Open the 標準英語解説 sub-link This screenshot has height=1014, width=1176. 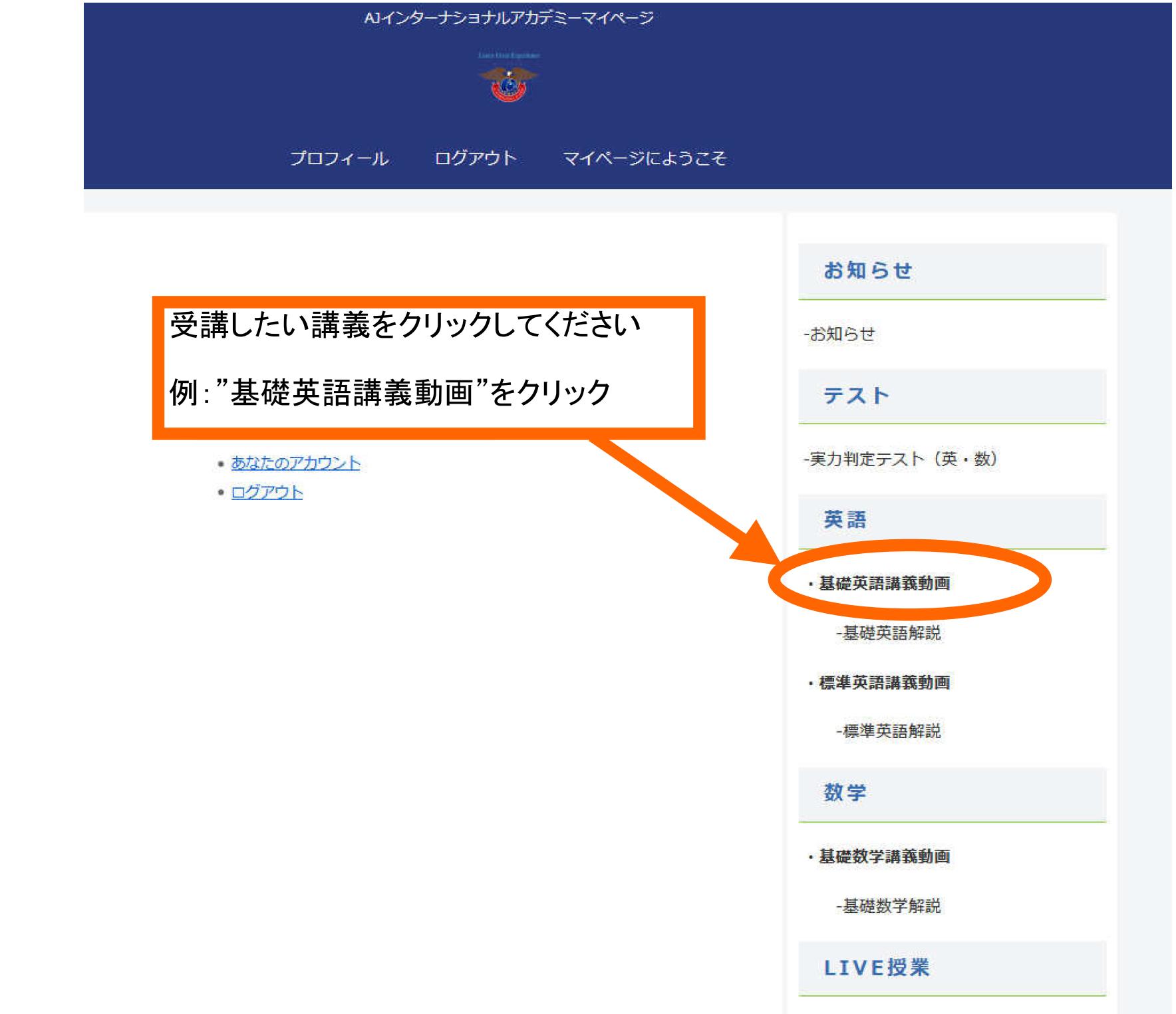pos(889,731)
